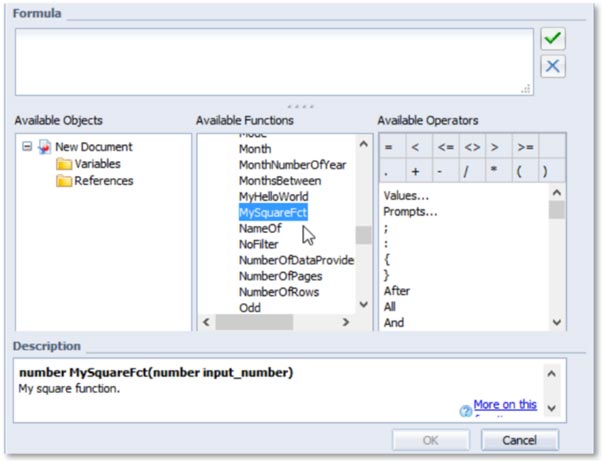Select the highlighted MySquareFct function
This screenshot has width=602, height=461.
273,212
